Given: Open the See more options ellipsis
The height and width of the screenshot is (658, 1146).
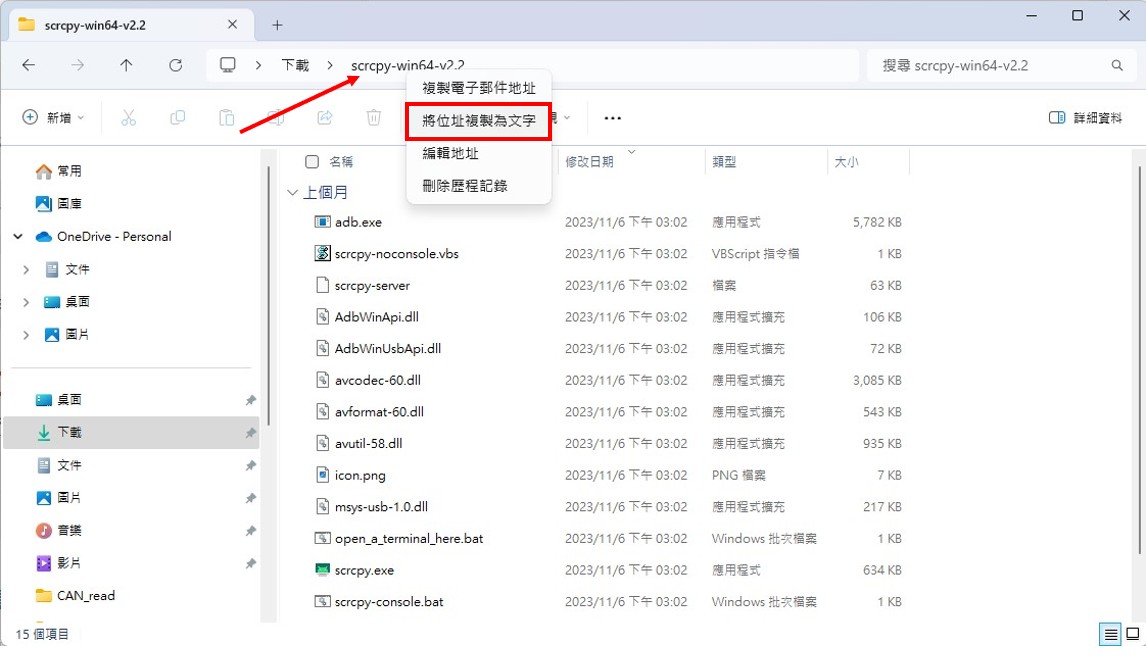Looking at the screenshot, I should [x=612, y=118].
